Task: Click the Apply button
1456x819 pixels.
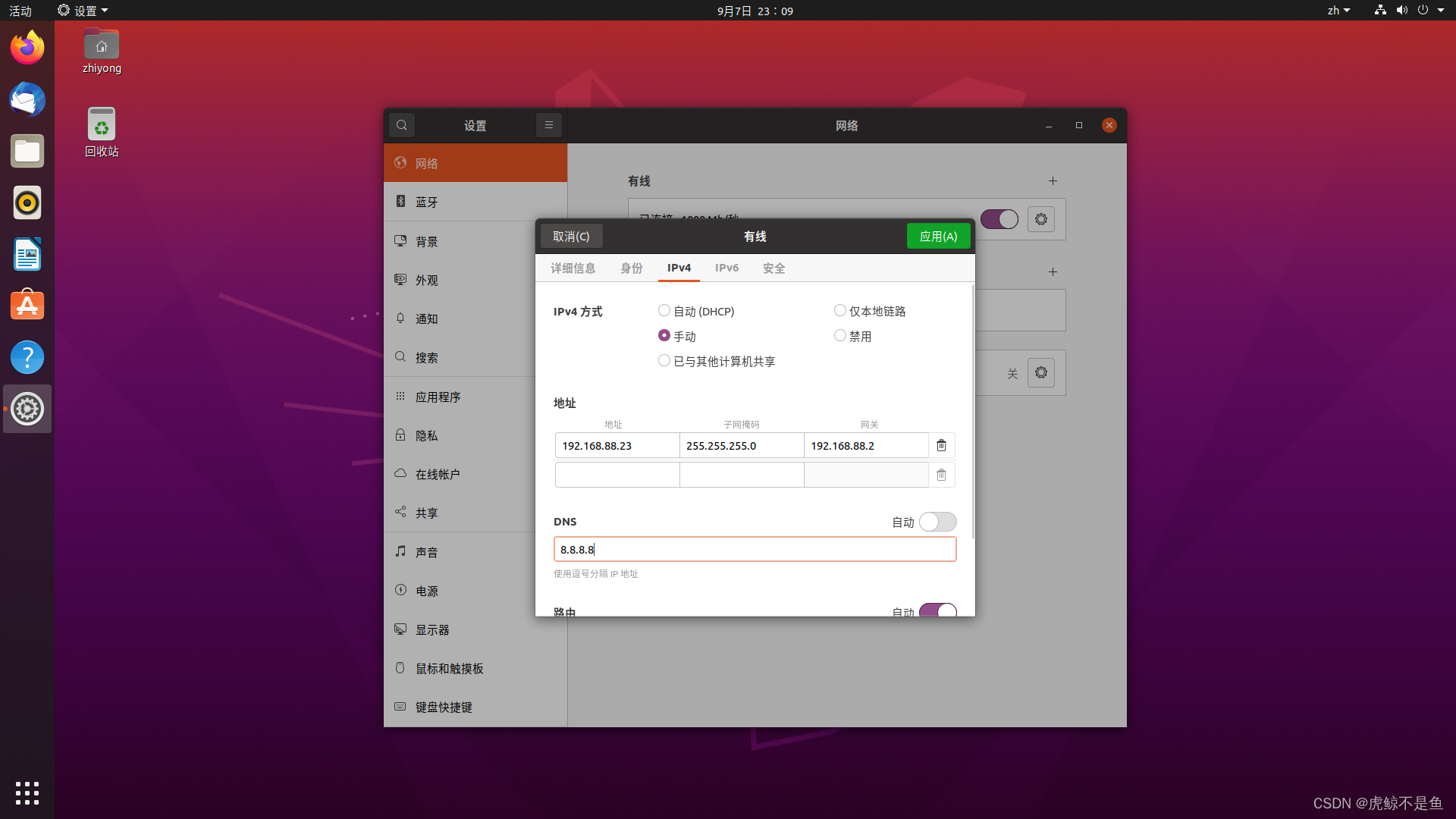Action: pos(938,237)
